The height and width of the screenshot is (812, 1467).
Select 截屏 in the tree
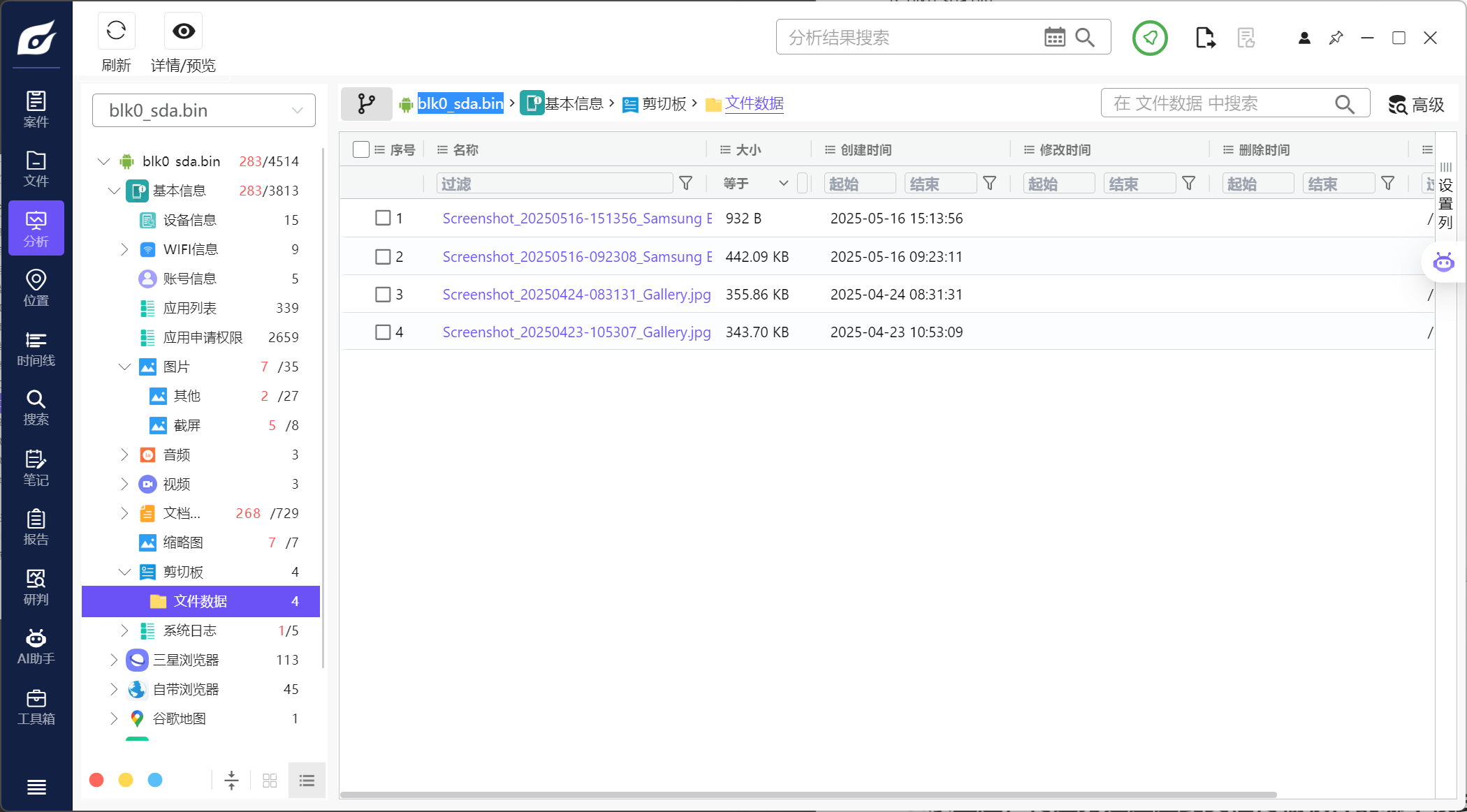coord(187,425)
